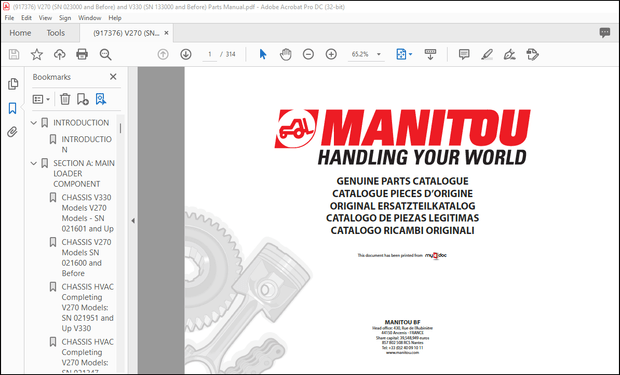The height and width of the screenshot is (375, 620).
Task: Add the document to starred favorites
Action: pos(37,54)
